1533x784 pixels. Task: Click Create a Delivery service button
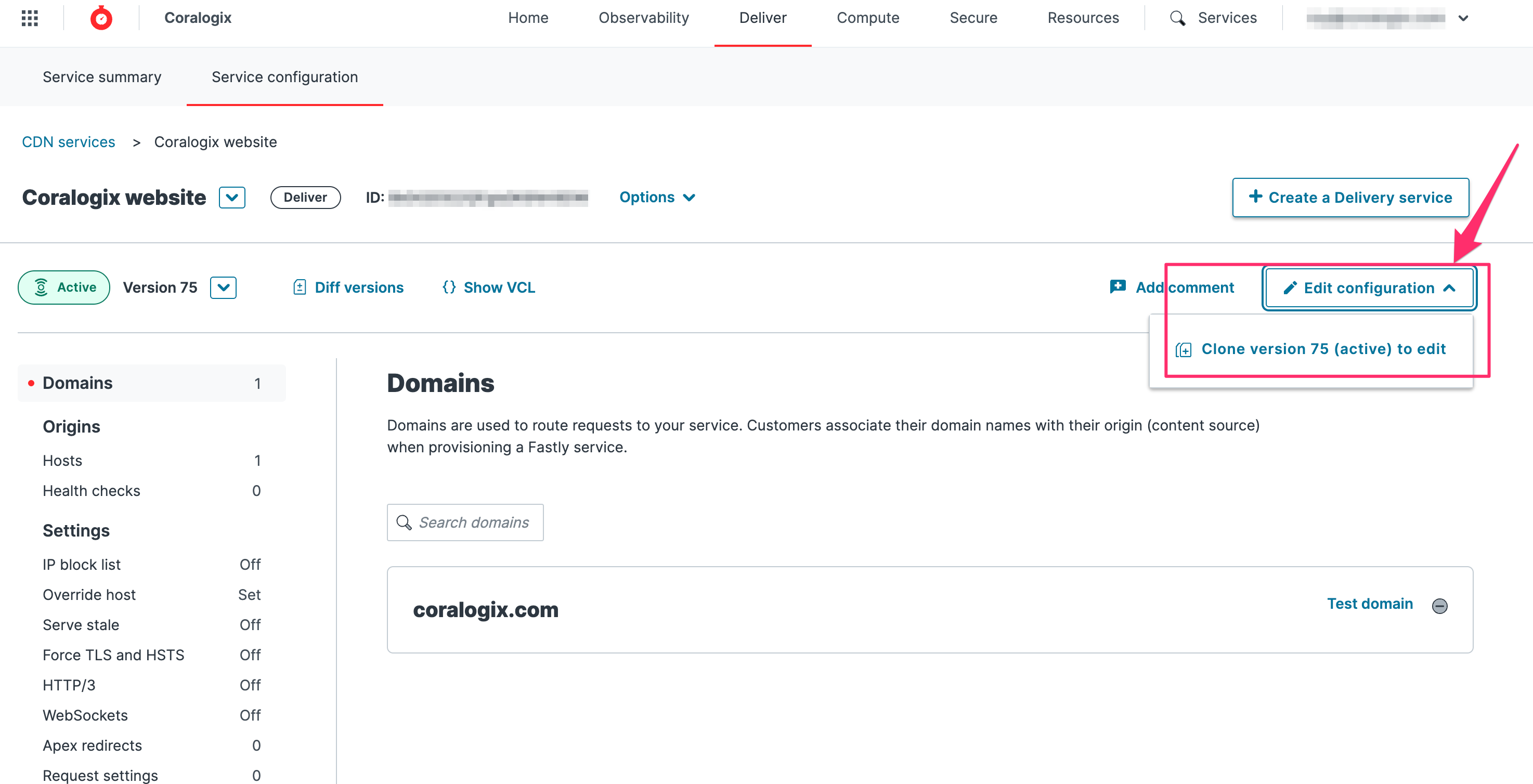1350,198
